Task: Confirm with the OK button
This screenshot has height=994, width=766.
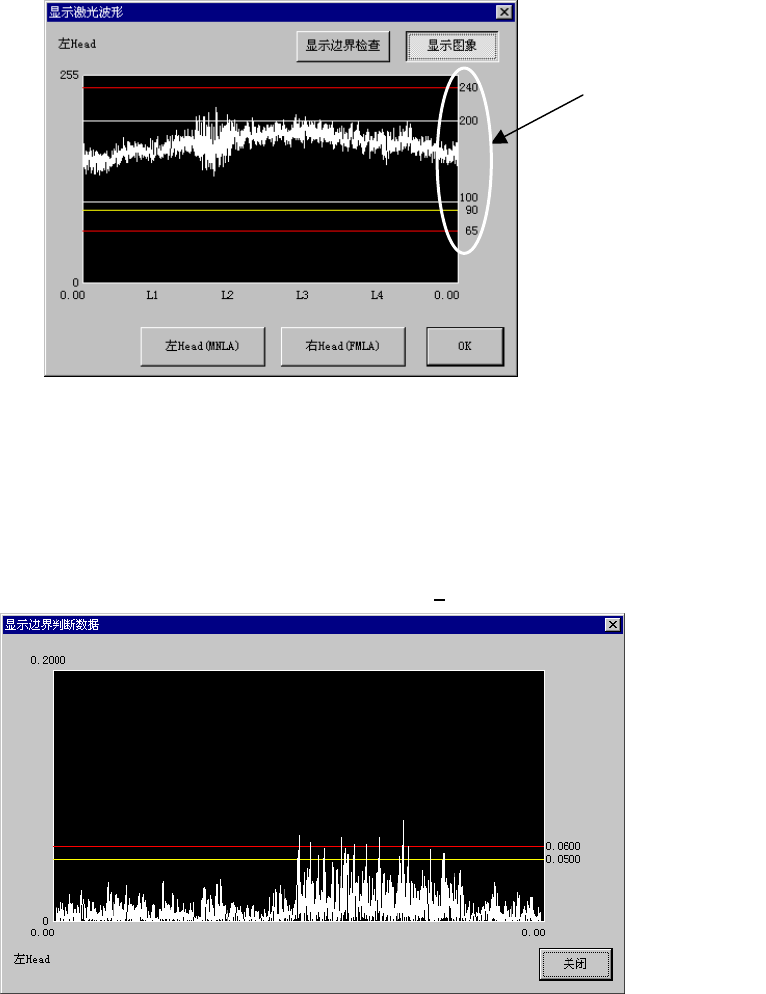Action: (465, 346)
